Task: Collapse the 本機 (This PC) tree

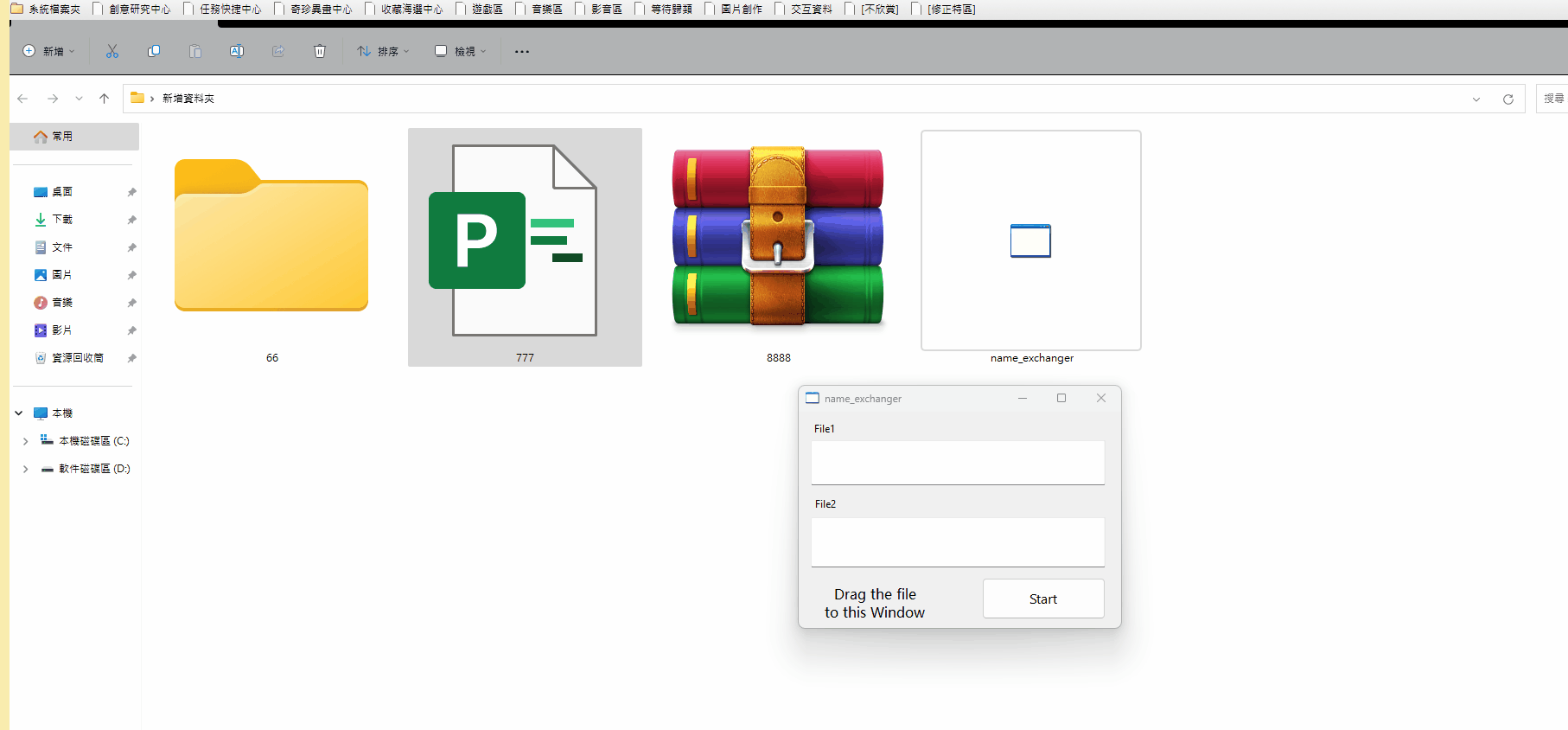Action: click(x=19, y=413)
